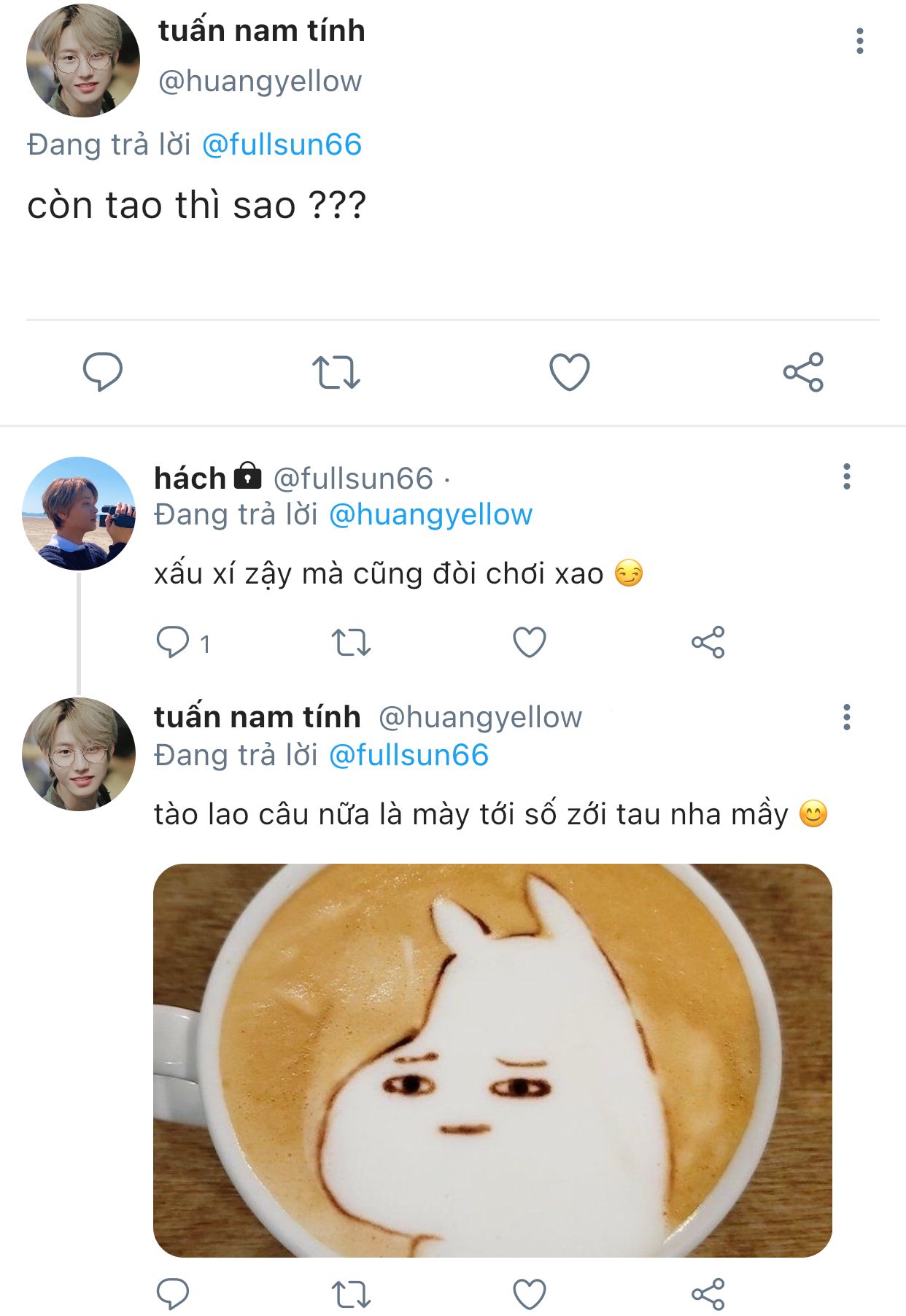The width and height of the screenshot is (906, 1316).
Task: Open more options for the main tweet
Action: (860, 41)
